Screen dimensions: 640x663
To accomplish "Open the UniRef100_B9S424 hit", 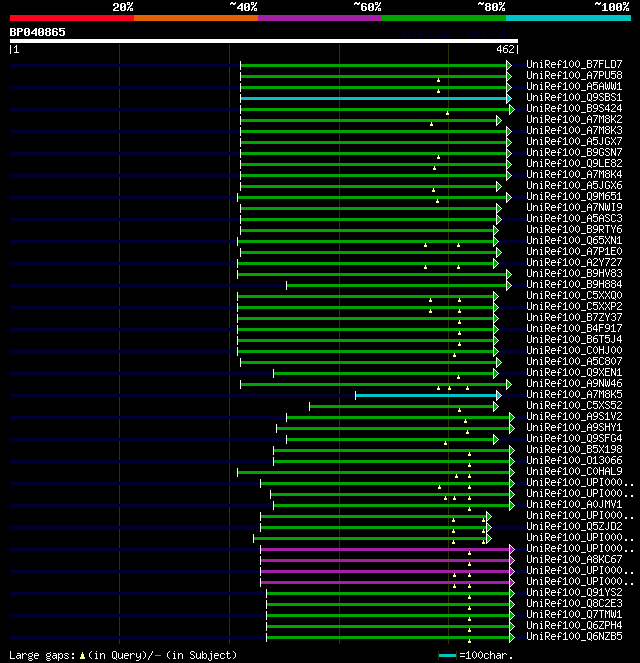I will pos(574,108).
